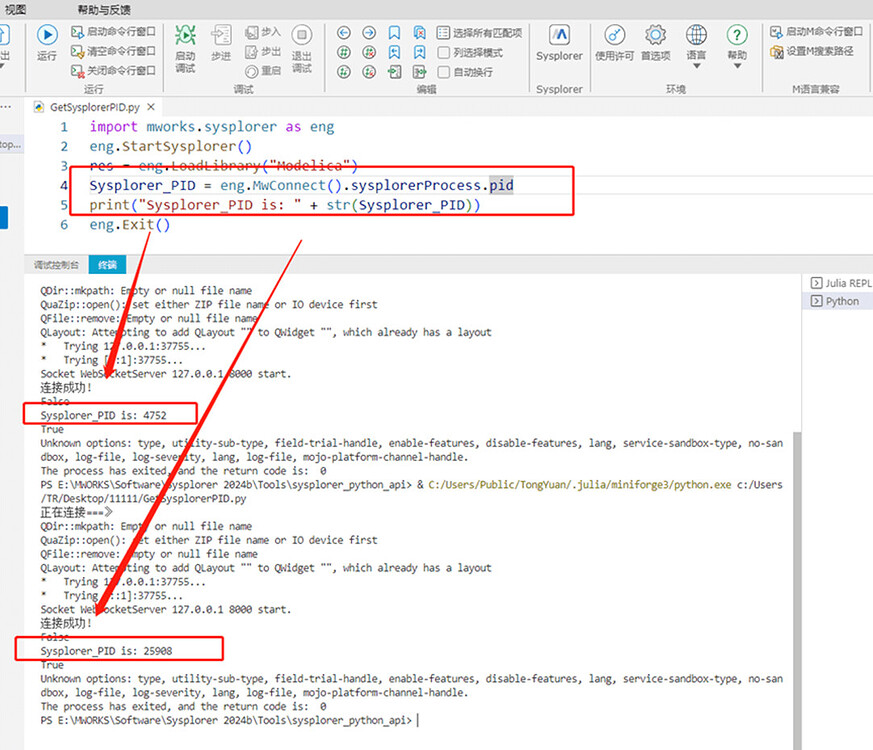This screenshot has height=750, width=873.
Task: Launch command window via 启动命令行窗口
Action: point(113,32)
